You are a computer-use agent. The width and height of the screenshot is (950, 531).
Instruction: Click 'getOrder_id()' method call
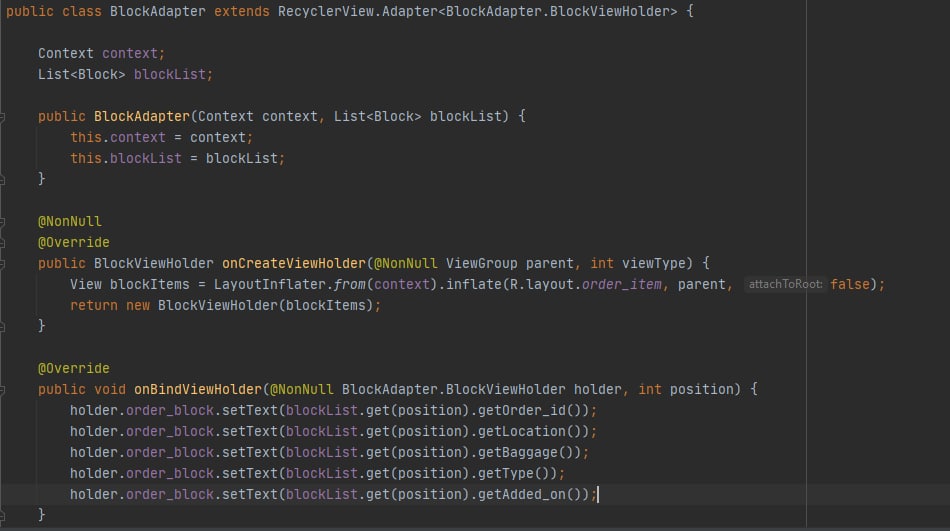530,410
